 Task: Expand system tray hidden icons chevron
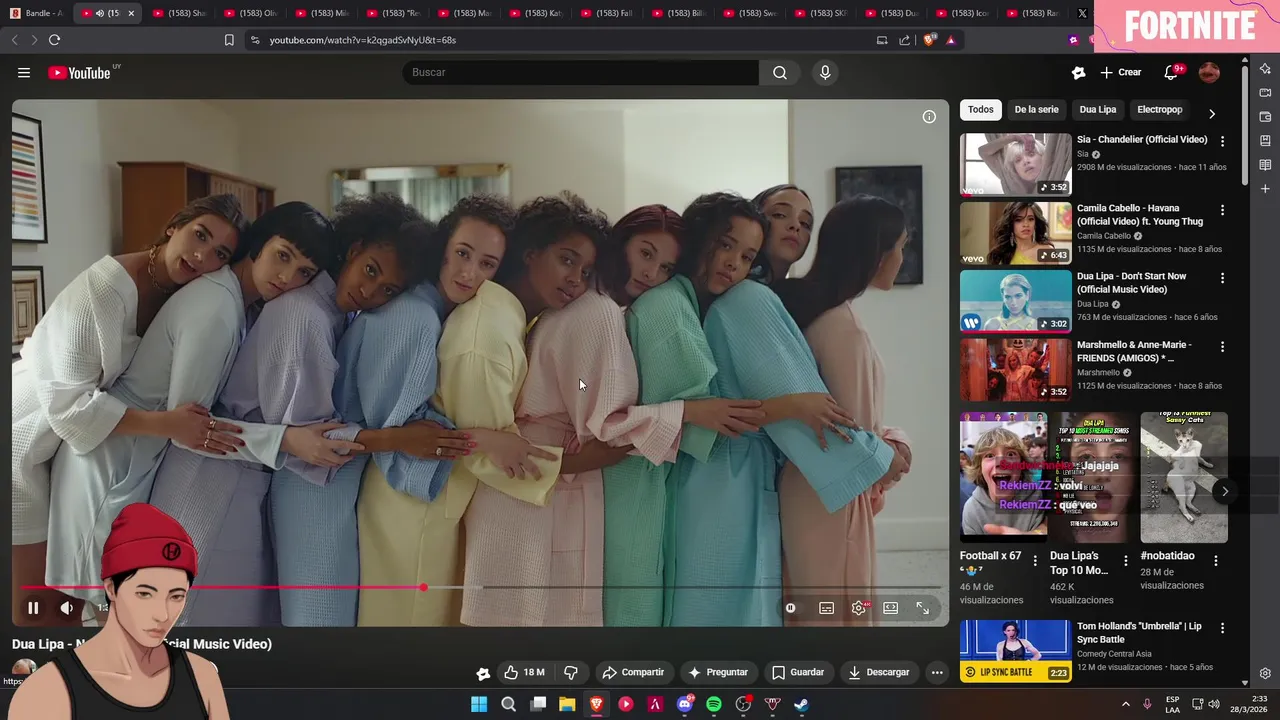click(x=1125, y=704)
